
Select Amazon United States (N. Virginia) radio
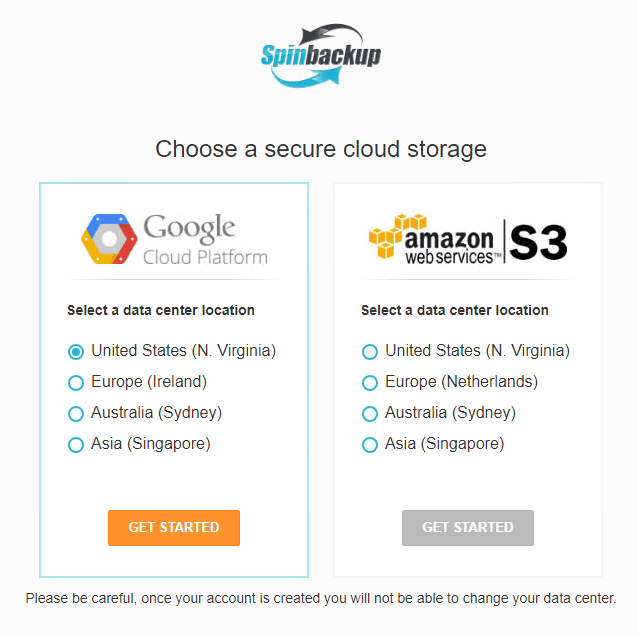click(x=370, y=352)
